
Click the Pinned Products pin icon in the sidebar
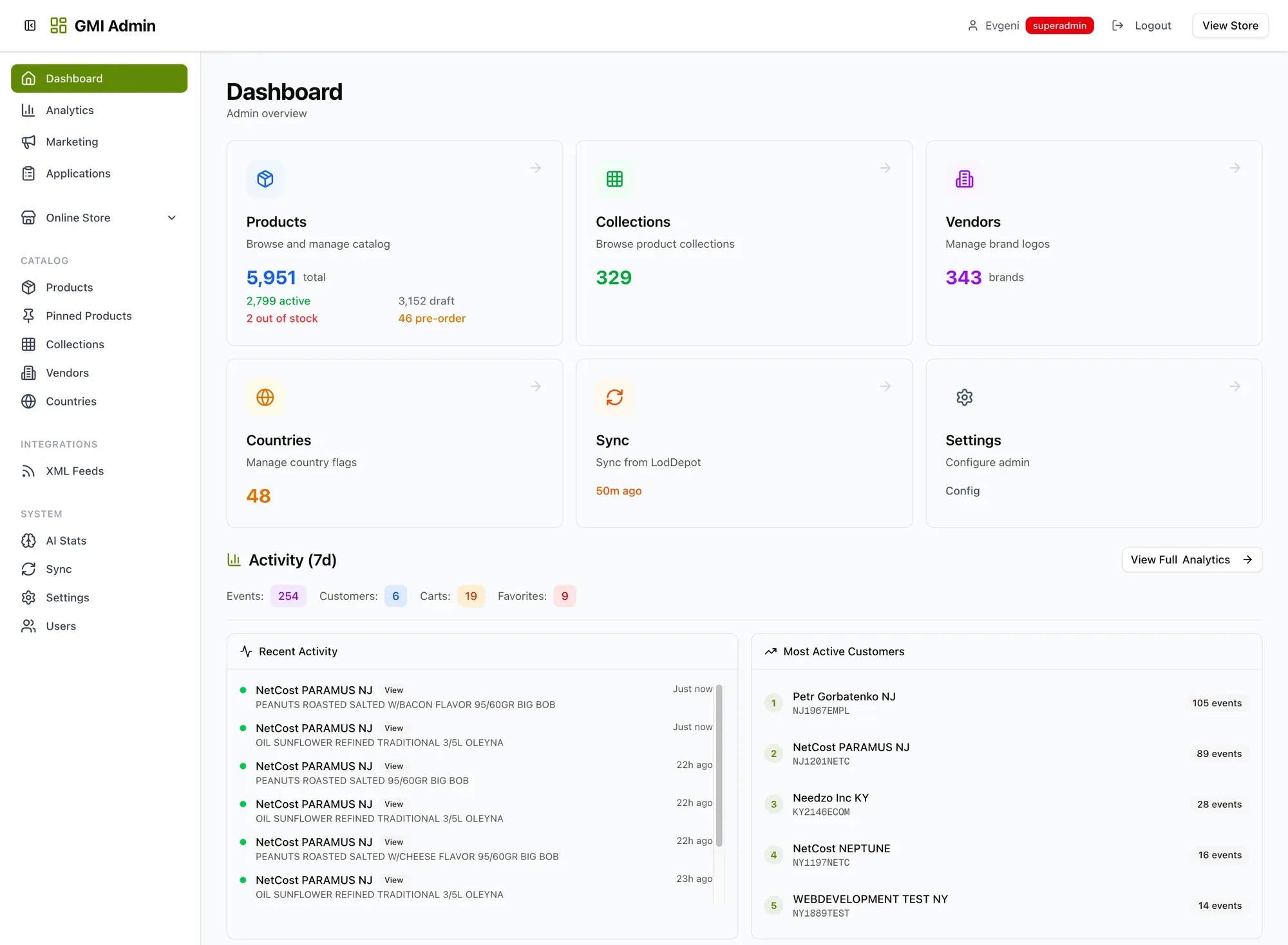coord(28,315)
